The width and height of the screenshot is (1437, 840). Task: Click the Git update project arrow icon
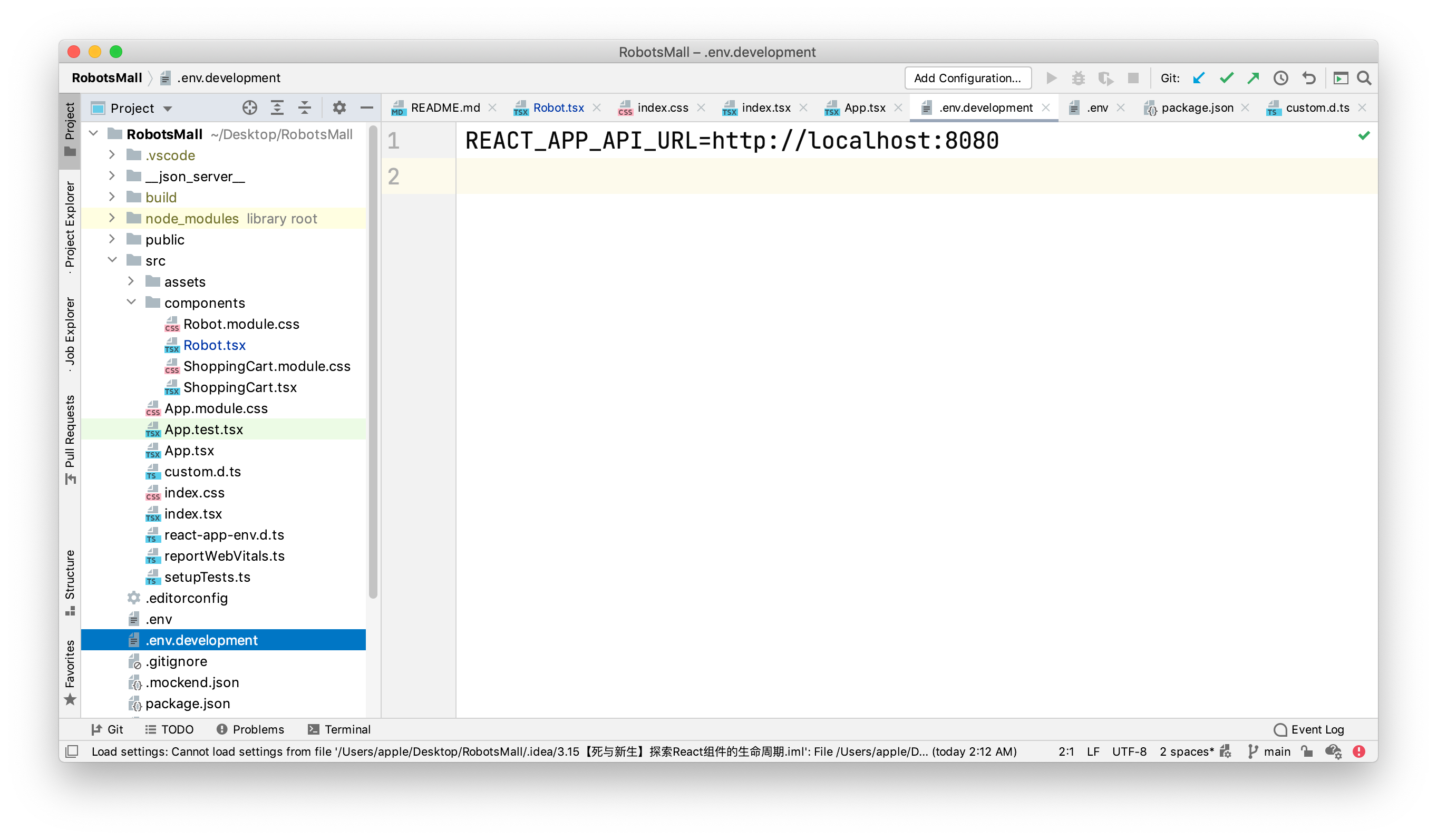1198,78
